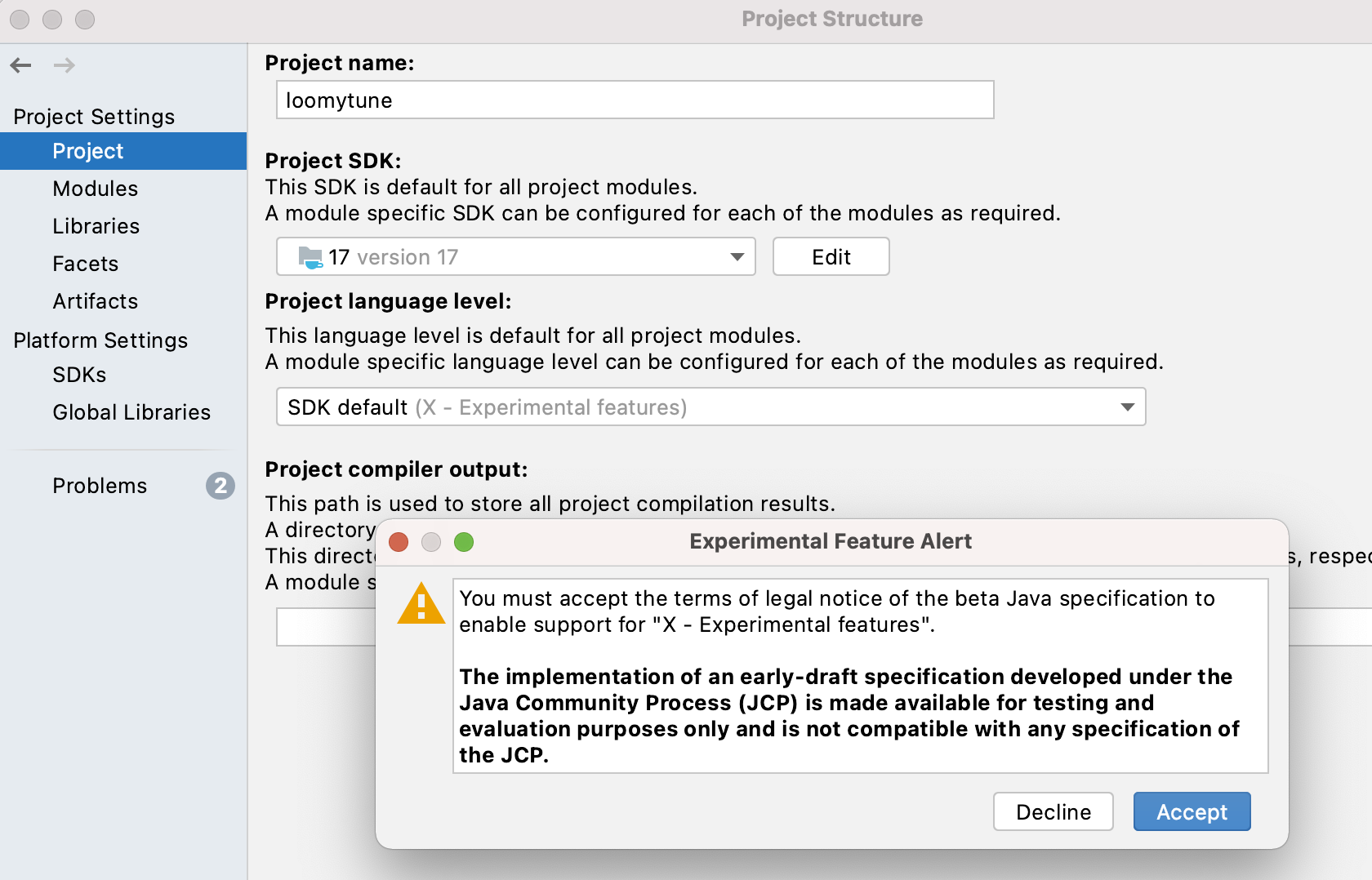Select Libraries in the sidebar
Viewport: 1372px width, 880px height.
click(x=96, y=226)
